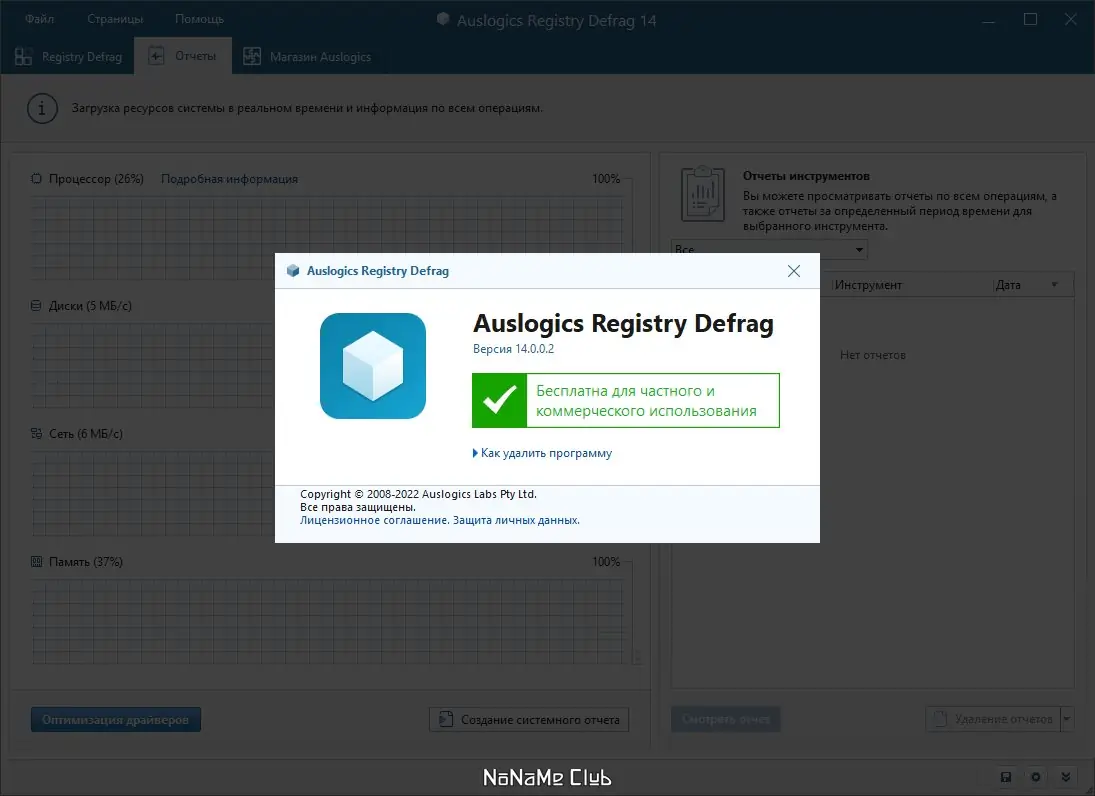Screen dimensions: 1095x796
Task: Sort reports by the Инструмент column
Action: (x=911, y=285)
